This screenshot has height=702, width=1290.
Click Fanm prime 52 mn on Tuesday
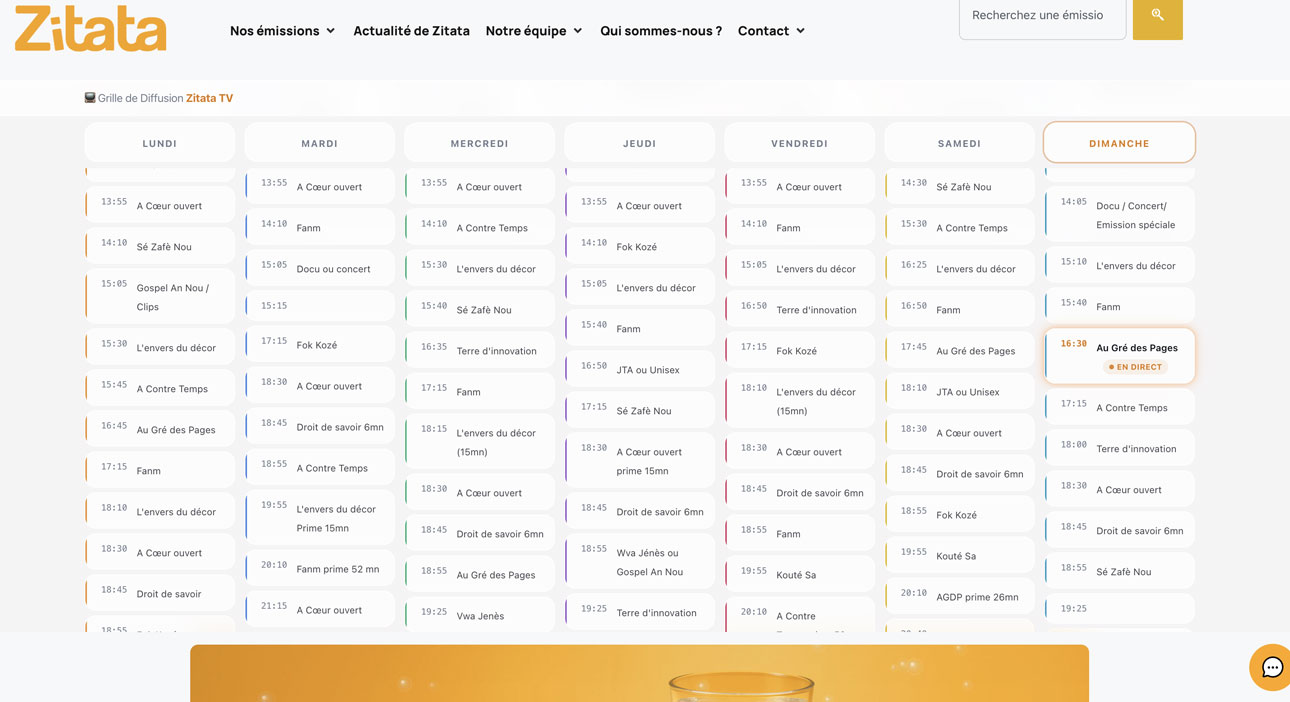(x=337, y=569)
